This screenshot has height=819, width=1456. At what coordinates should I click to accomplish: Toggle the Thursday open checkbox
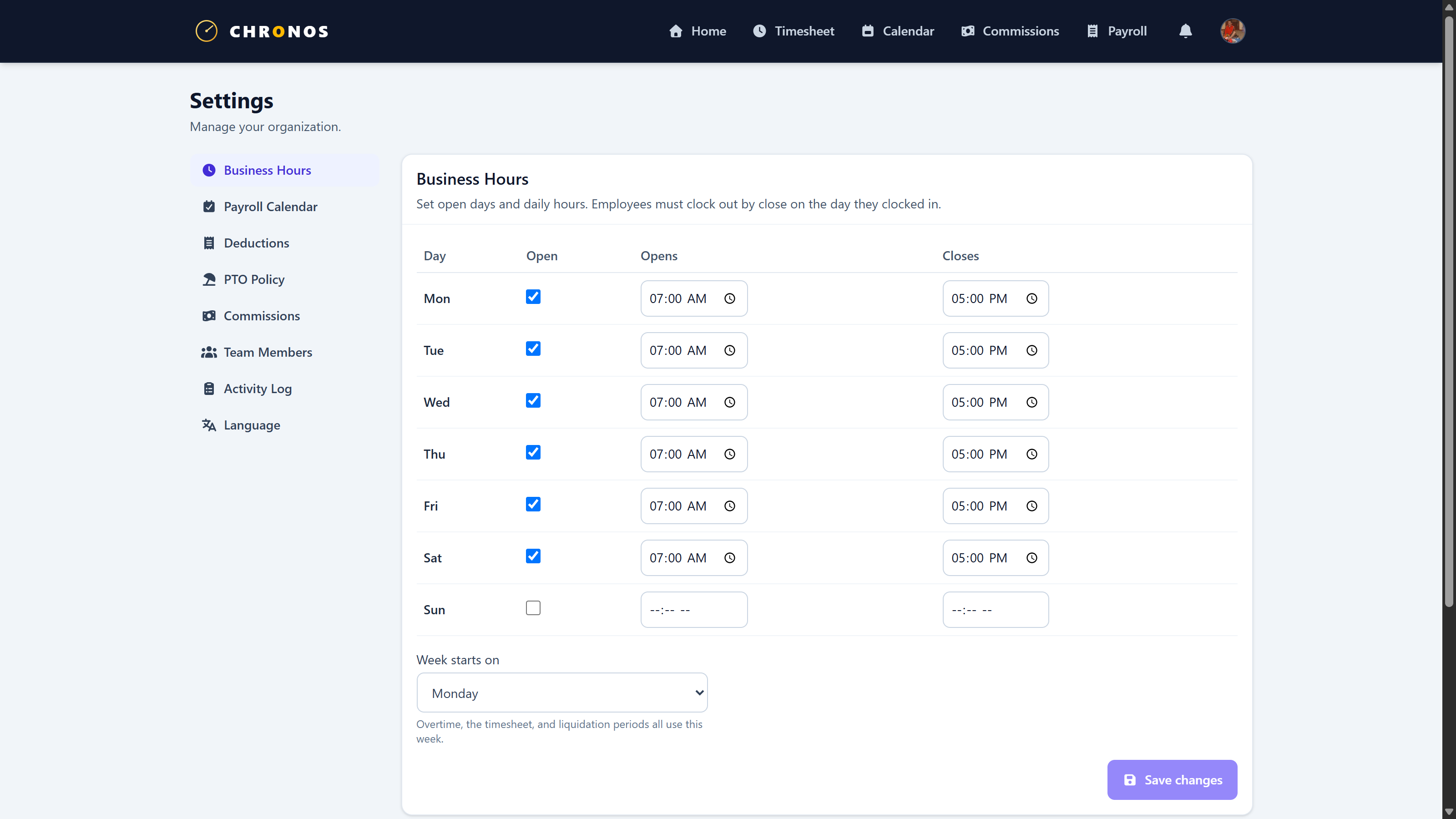click(x=533, y=452)
